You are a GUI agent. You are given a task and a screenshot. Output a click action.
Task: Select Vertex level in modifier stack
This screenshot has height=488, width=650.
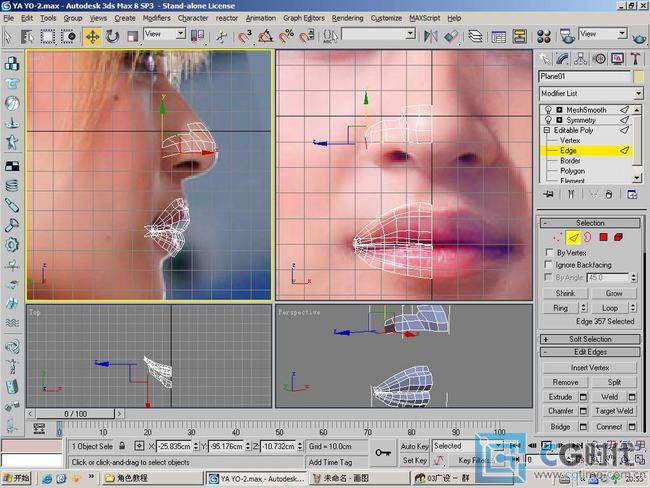[x=570, y=141]
